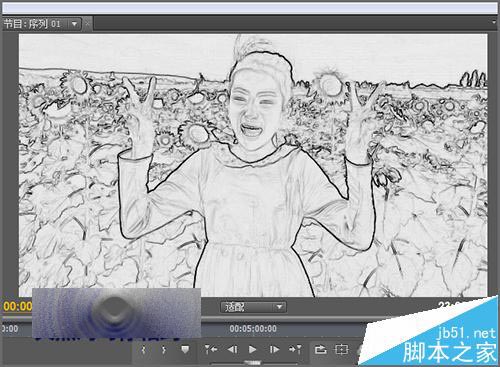
Task: Click the sketch-effect video preview frame
Action: tap(253, 165)
